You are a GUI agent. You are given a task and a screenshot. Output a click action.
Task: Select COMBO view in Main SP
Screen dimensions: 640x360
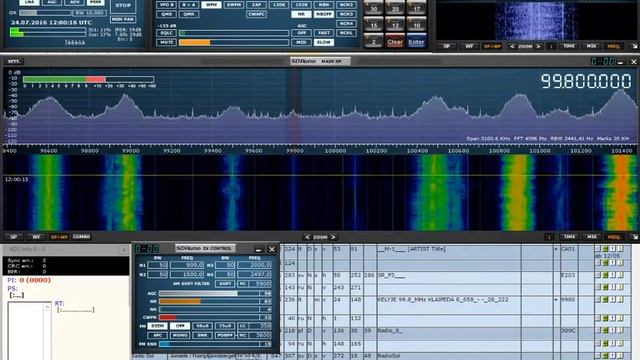pos(81,237)
